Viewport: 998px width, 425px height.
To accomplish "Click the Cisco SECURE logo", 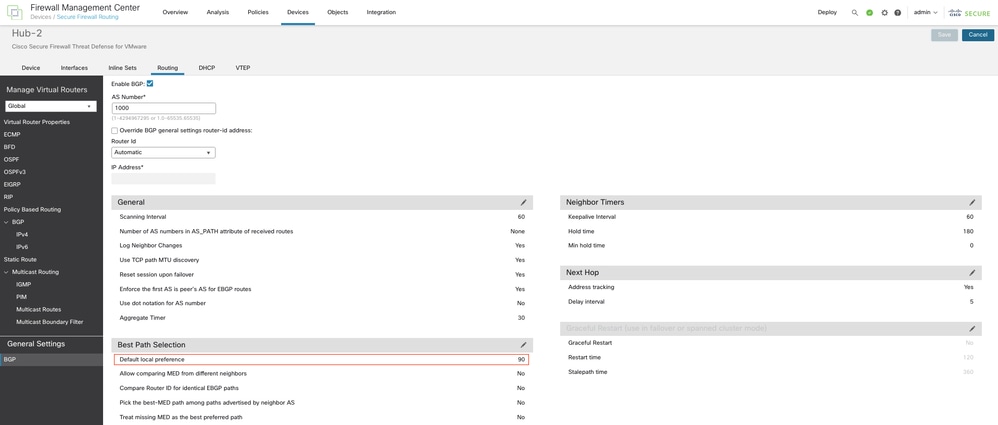I will coord(969,12).
